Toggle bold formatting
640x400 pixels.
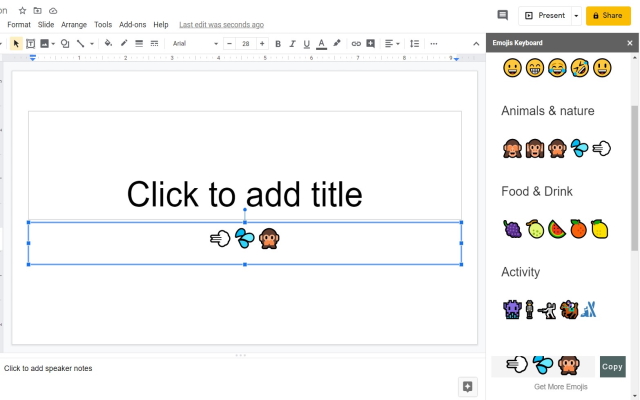click(x=278, y=44)
